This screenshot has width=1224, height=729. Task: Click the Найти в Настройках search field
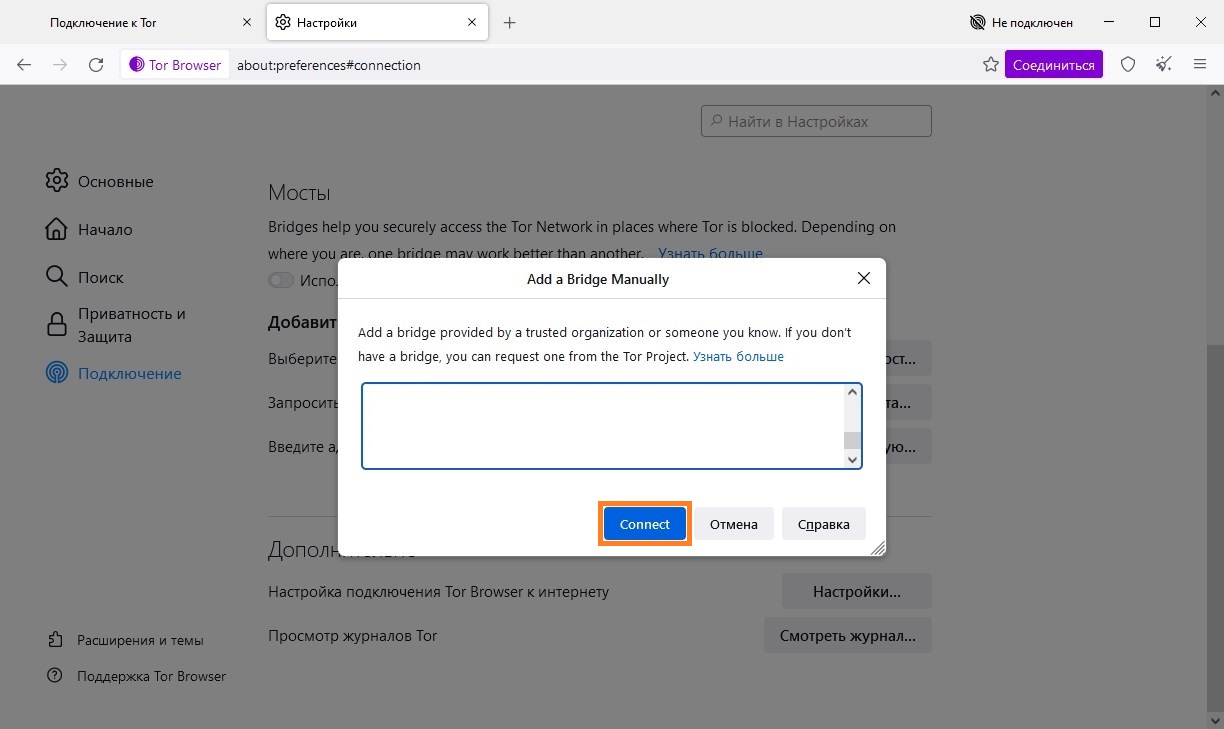[816, 121]
